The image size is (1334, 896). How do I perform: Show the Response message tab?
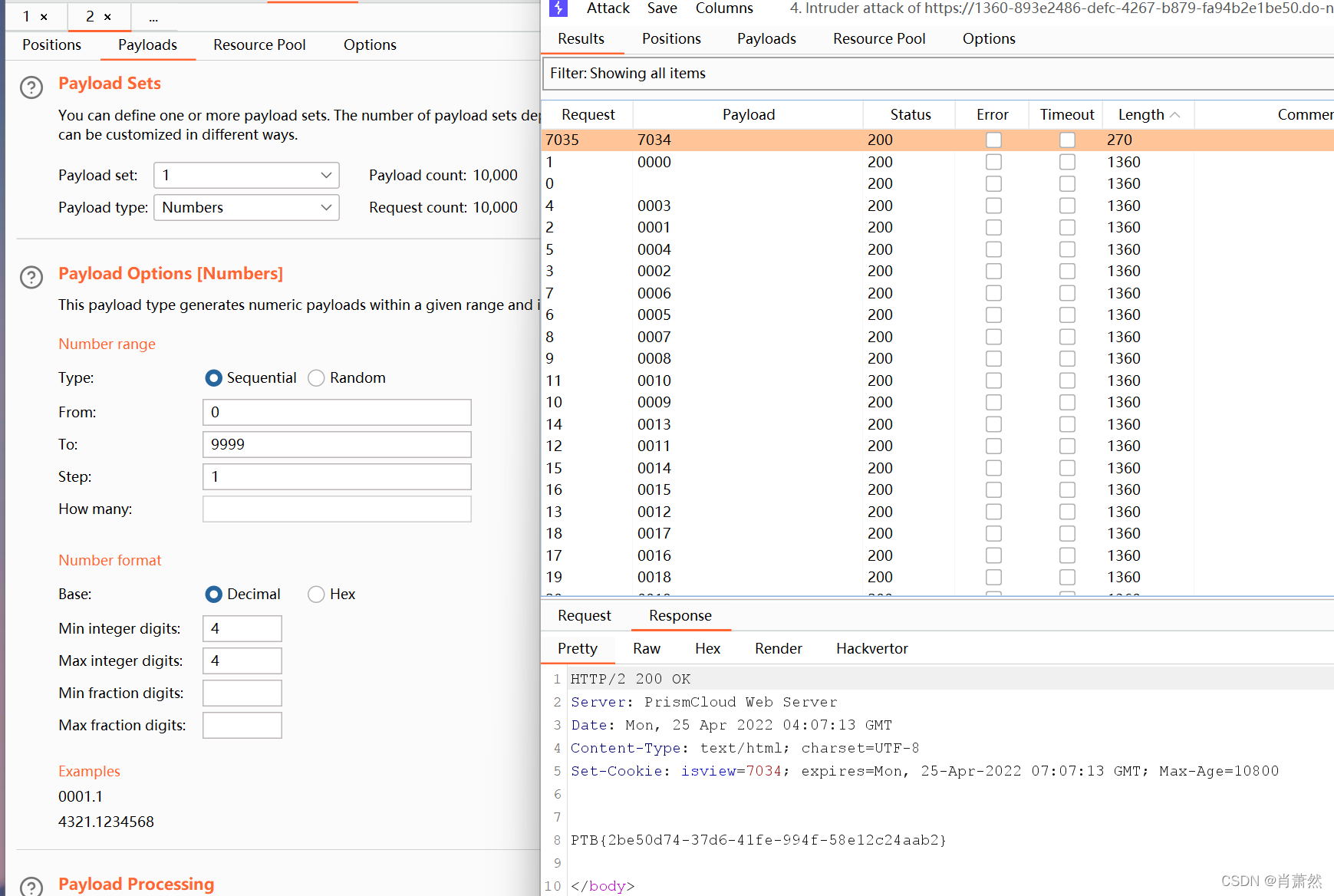[x=680, y=616]
